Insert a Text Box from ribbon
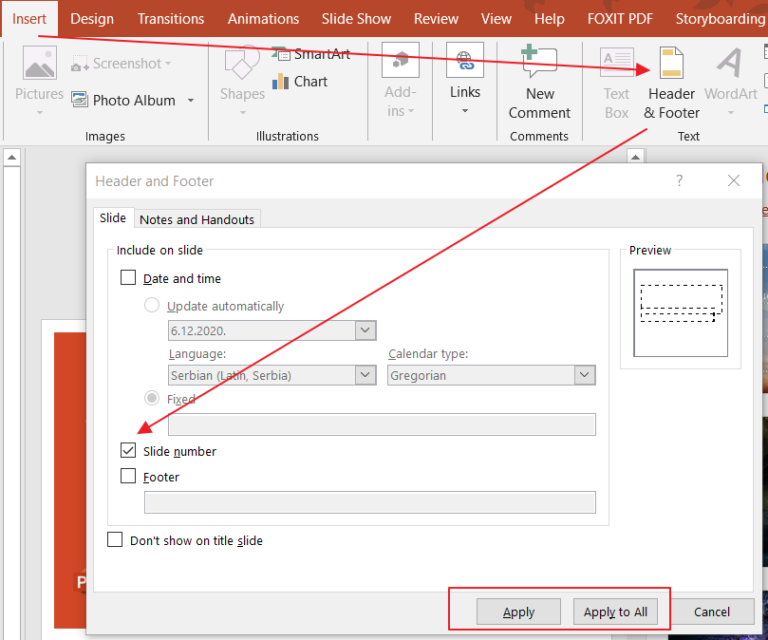This screenshot has height=640, width=768. (x=616, y=65)
